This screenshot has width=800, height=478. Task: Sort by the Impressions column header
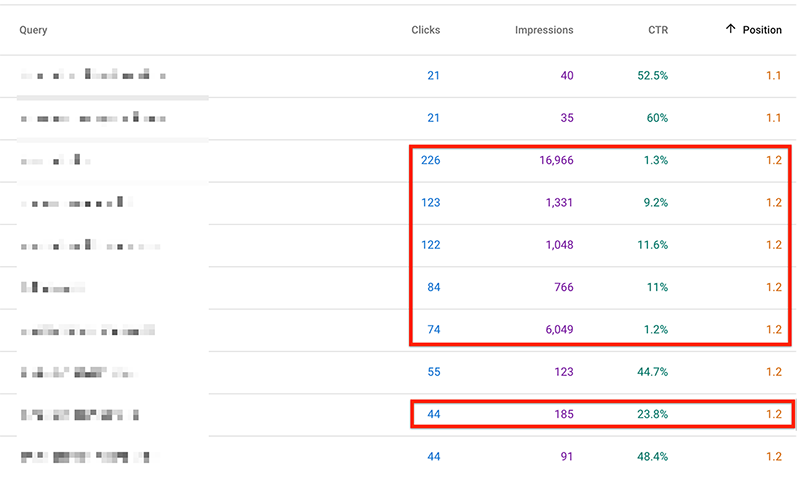tap(544, 30)
